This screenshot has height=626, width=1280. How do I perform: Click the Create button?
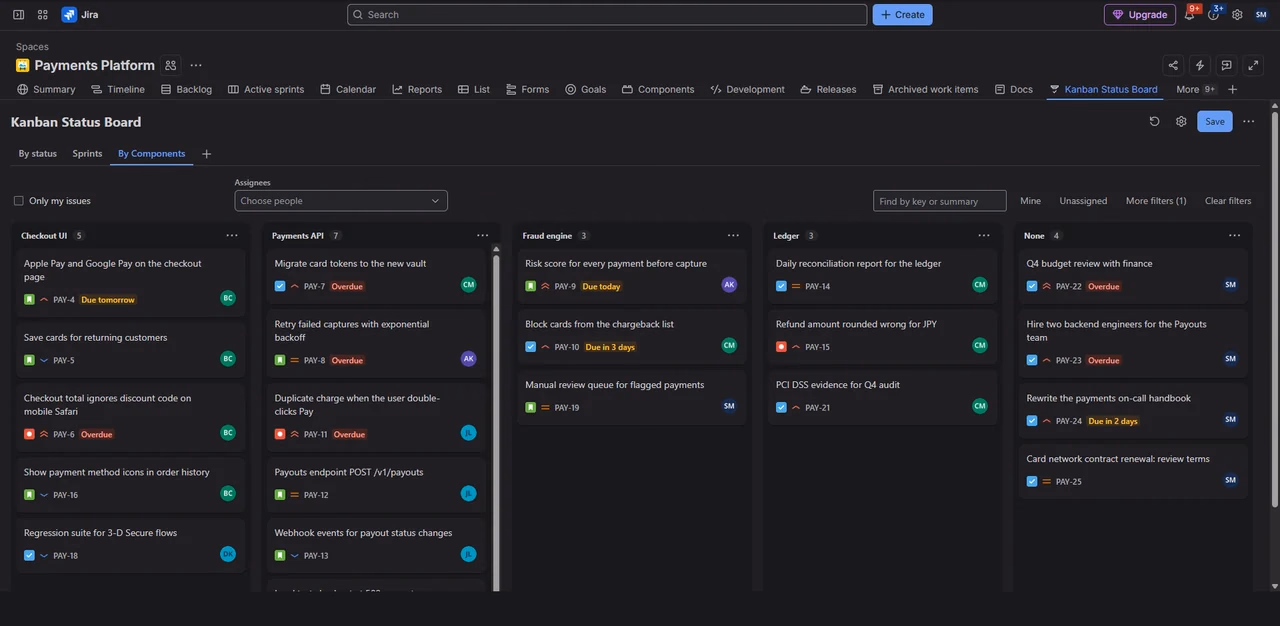click(x=902, y=14)
